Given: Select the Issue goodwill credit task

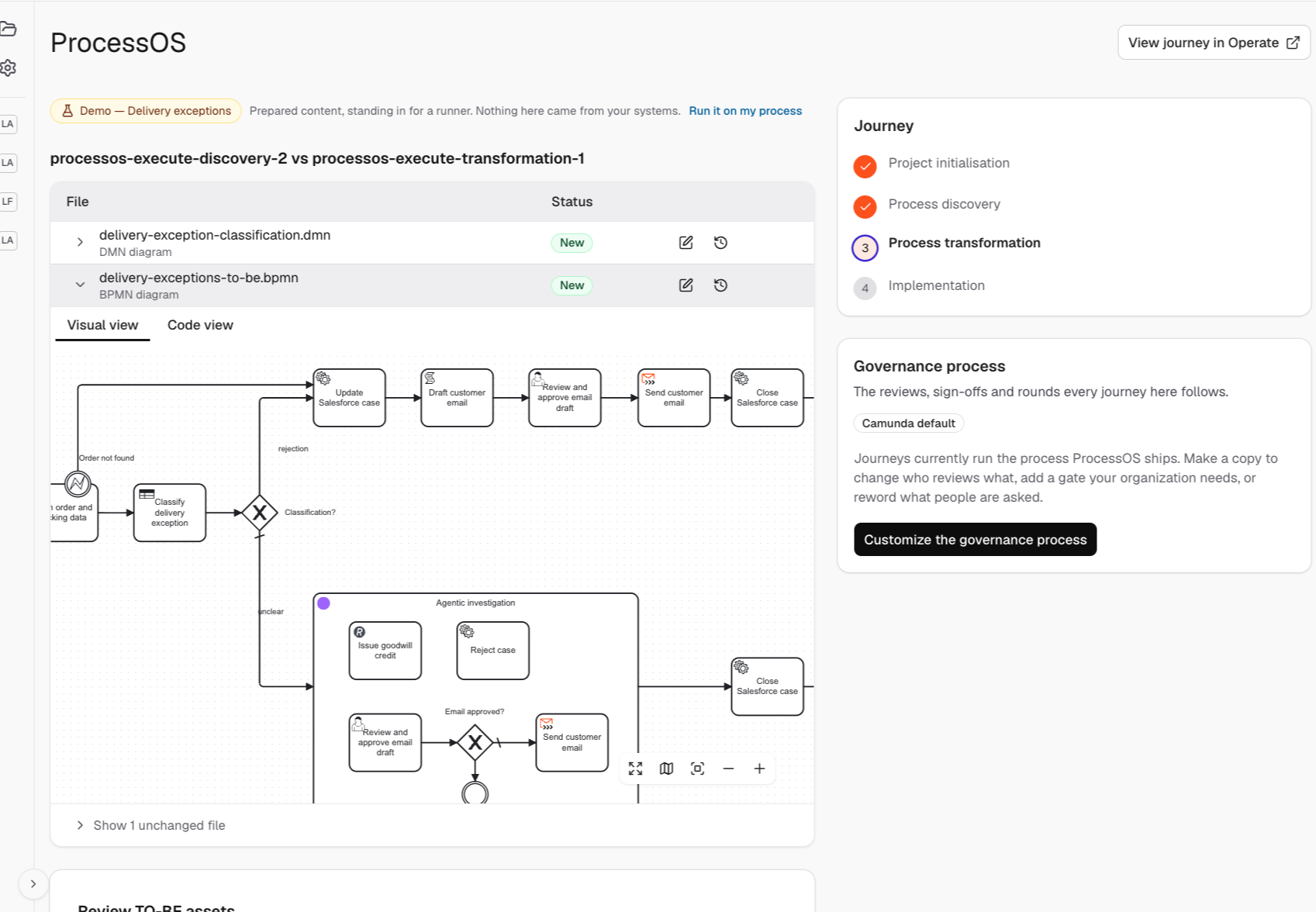Looking at the screenshot, I should (x=385, y=651).
